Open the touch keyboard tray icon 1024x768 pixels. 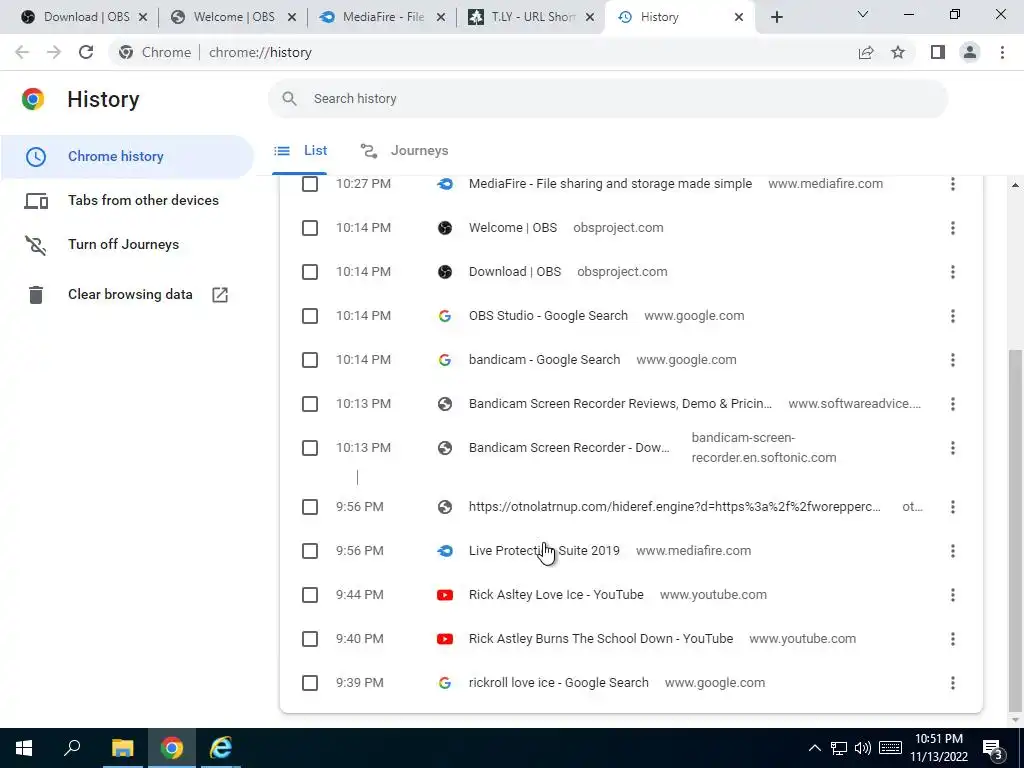pos(890,748)
